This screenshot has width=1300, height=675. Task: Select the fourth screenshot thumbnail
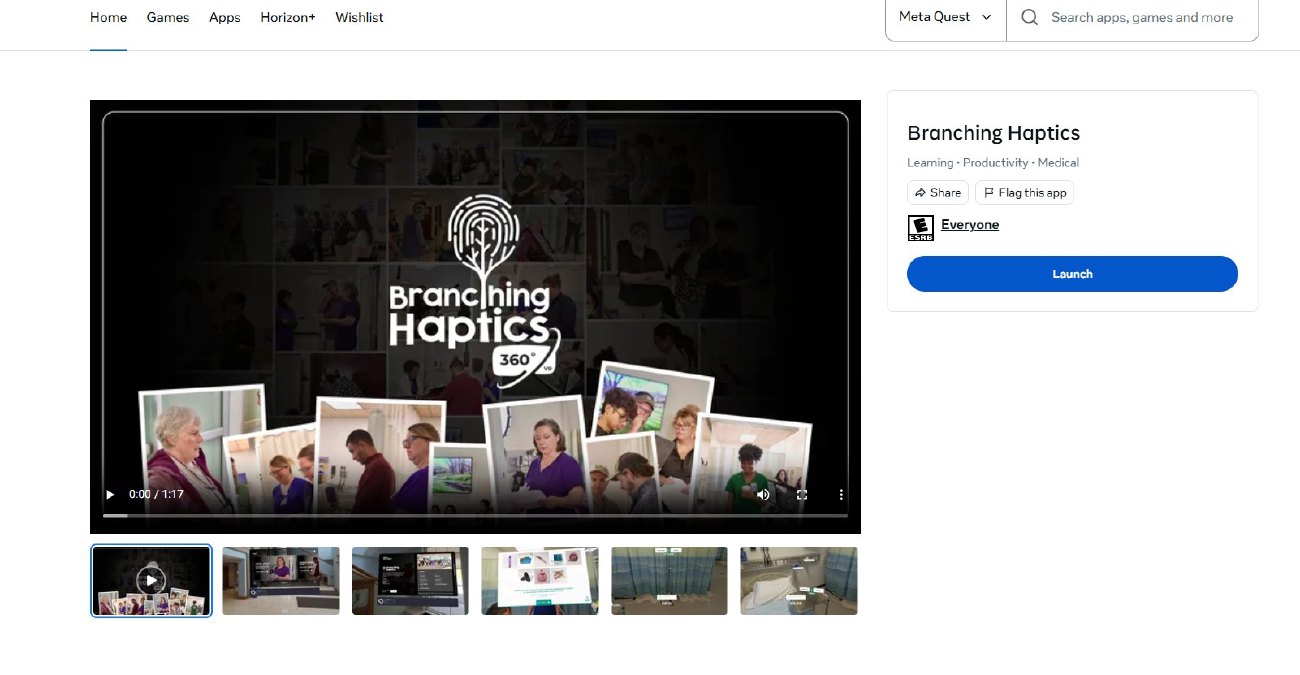(540, 580)
